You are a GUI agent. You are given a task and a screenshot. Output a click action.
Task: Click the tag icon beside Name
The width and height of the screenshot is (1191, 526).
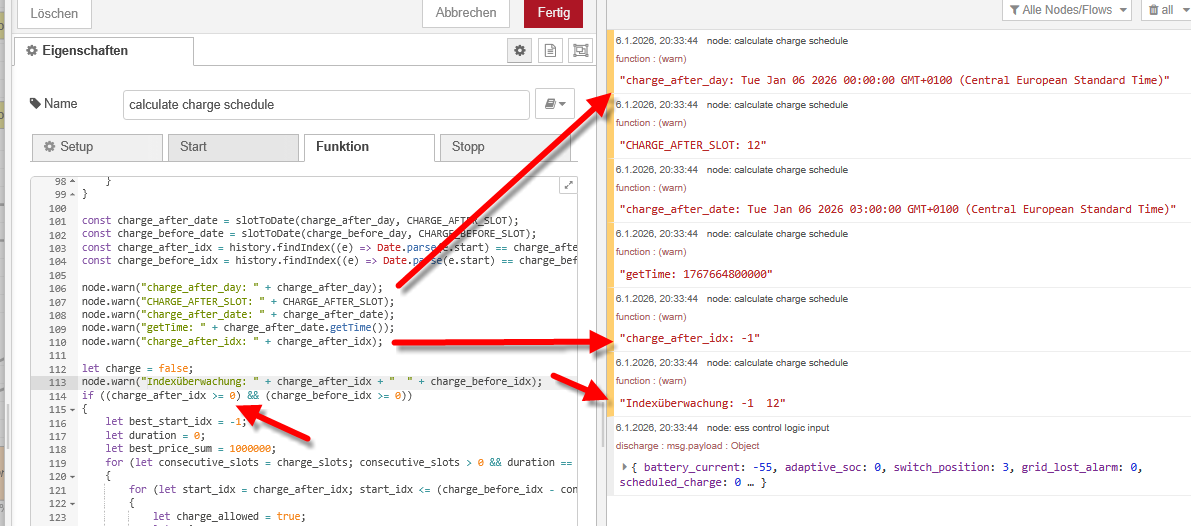tap(36, 103)
